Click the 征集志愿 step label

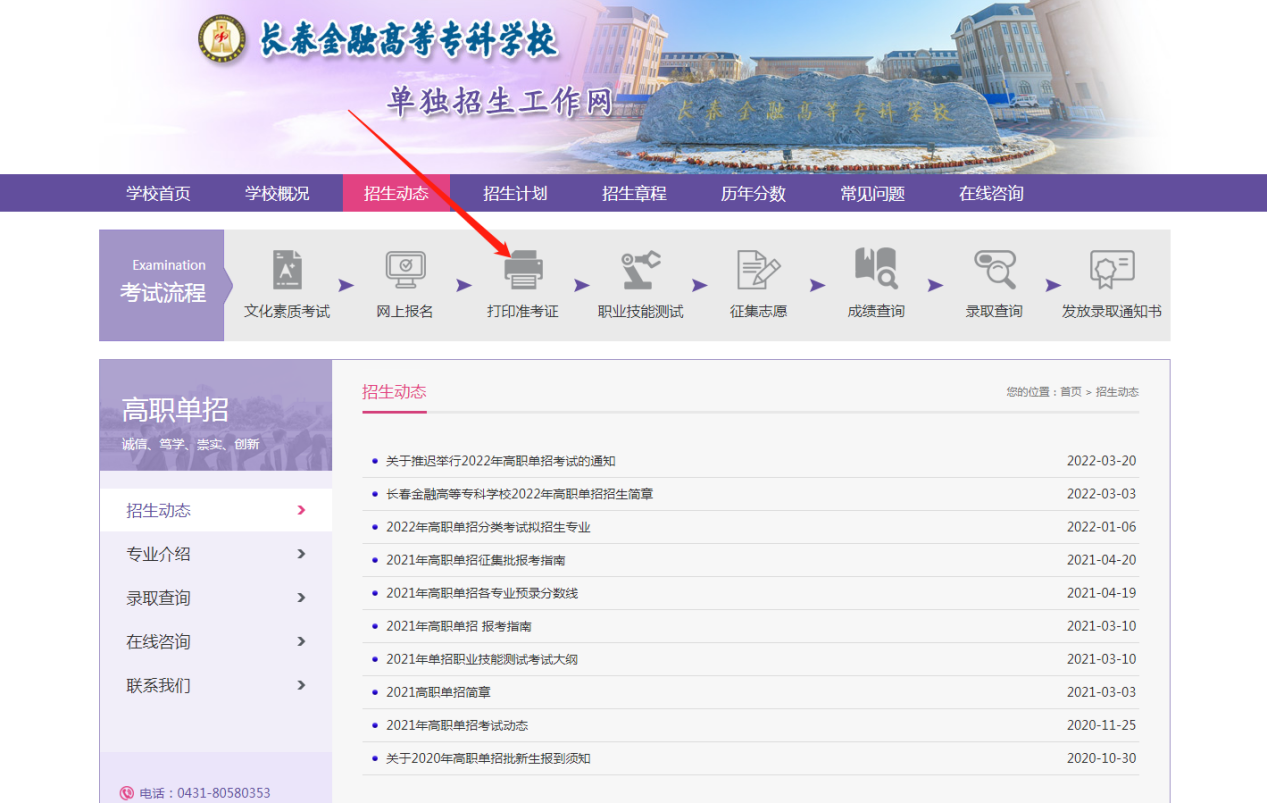coord(758,311)
